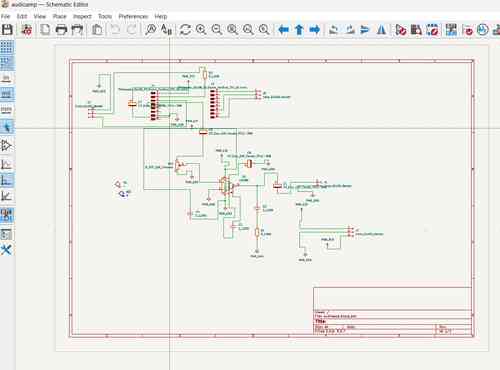Open the Inspect menu
The height and width of the screenshot is (370, 500).
click(x=82, y=16)
